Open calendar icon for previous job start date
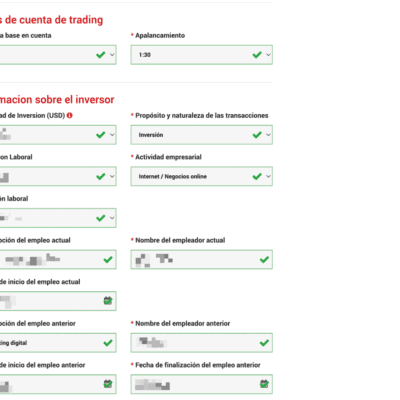This screenshot has width=400, height=400. pos(108,384)
